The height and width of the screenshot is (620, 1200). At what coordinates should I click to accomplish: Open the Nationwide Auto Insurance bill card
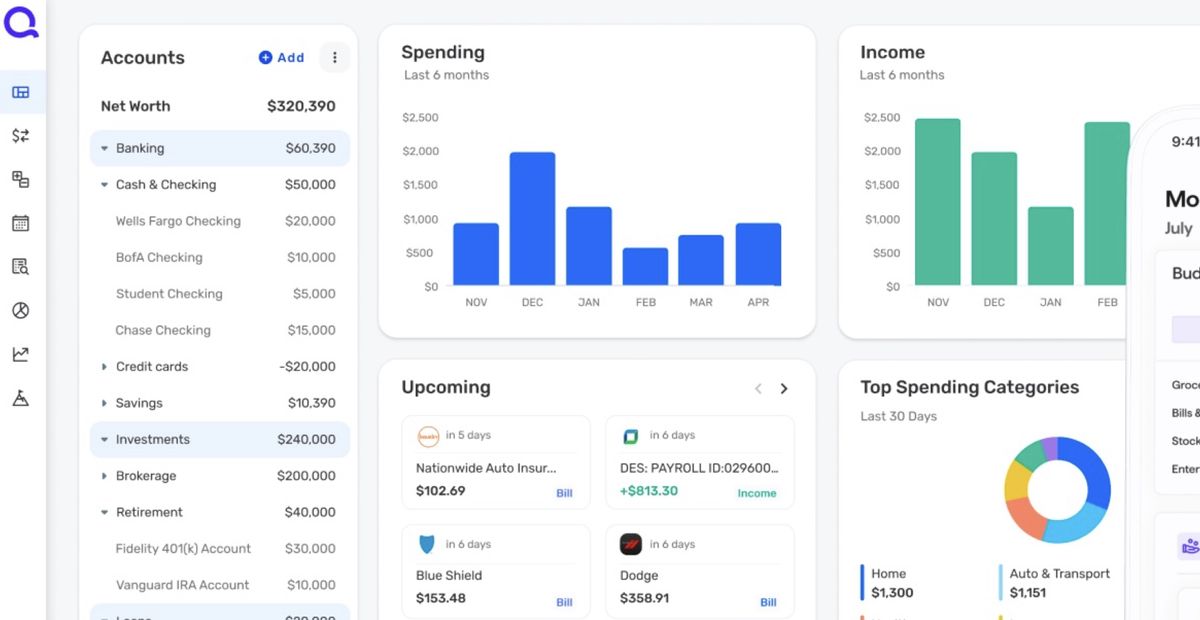click(x=495, y=462)
